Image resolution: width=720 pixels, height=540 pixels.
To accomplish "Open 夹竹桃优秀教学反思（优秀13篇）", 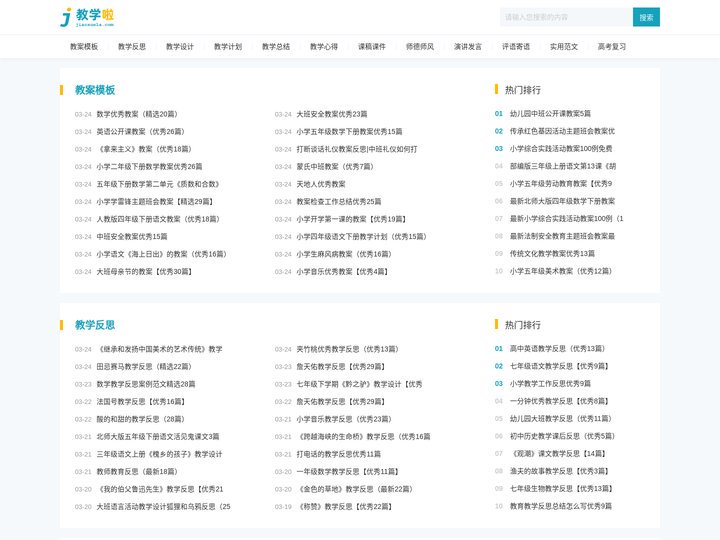I will coord(347,349).
